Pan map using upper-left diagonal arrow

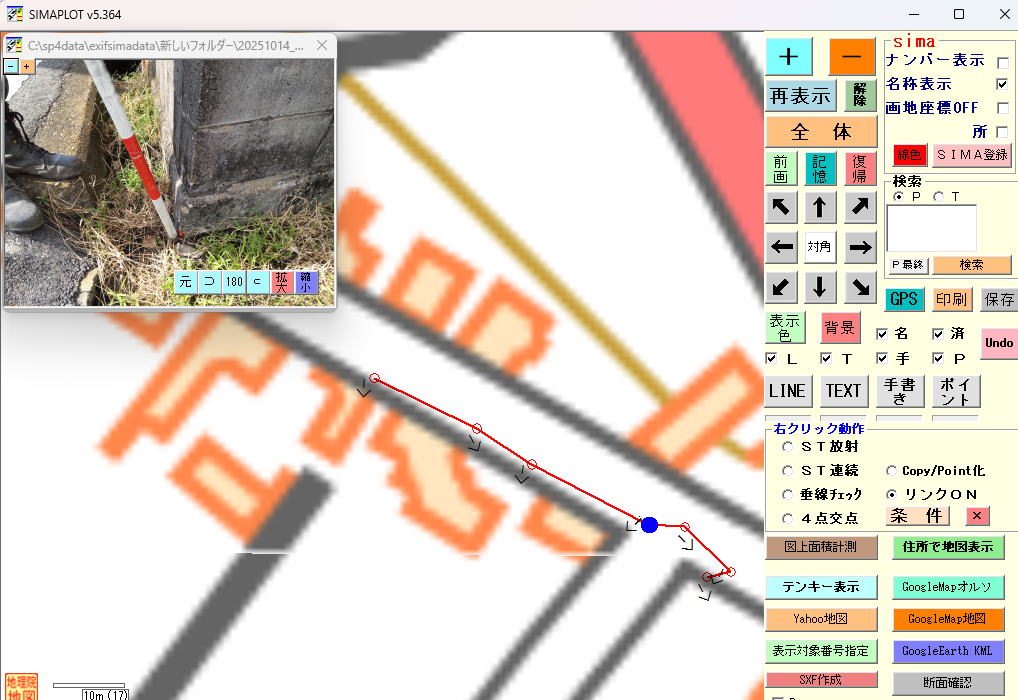[781, 208]
